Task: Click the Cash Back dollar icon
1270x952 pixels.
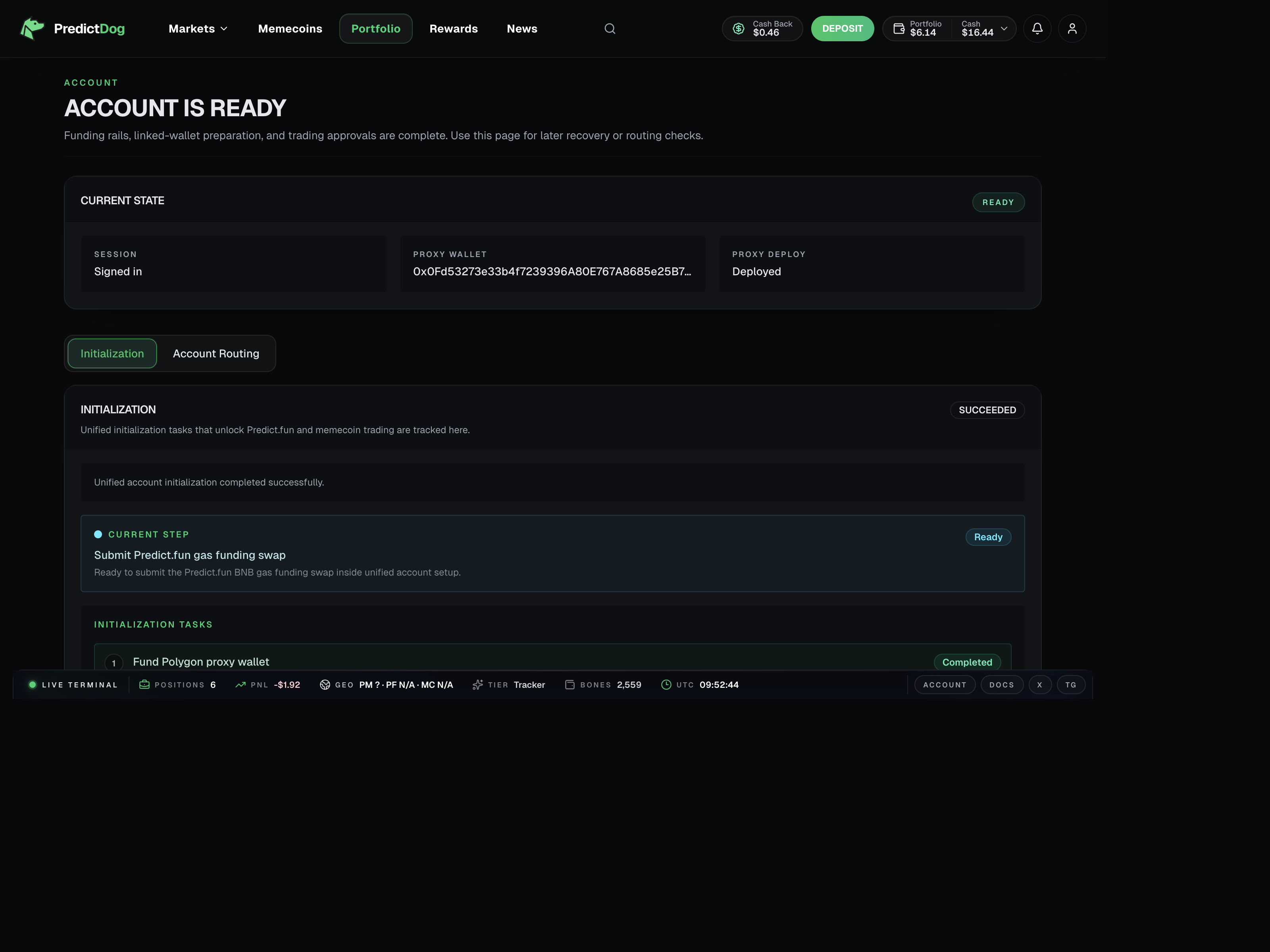Action: (738, 29)
